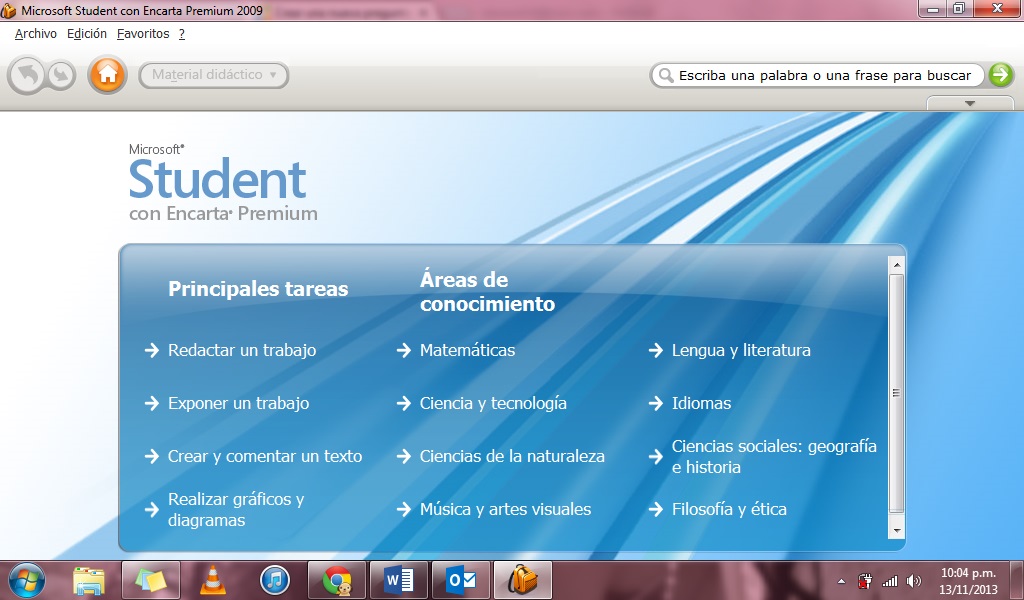
Task: Run search with the green arrow button
Action: [x=1000, y=75]
